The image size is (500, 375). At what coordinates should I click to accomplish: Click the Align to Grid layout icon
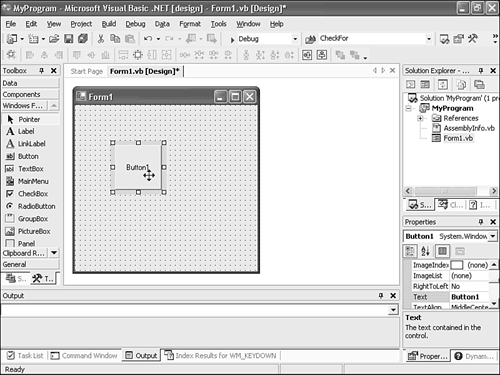point(11,55)
